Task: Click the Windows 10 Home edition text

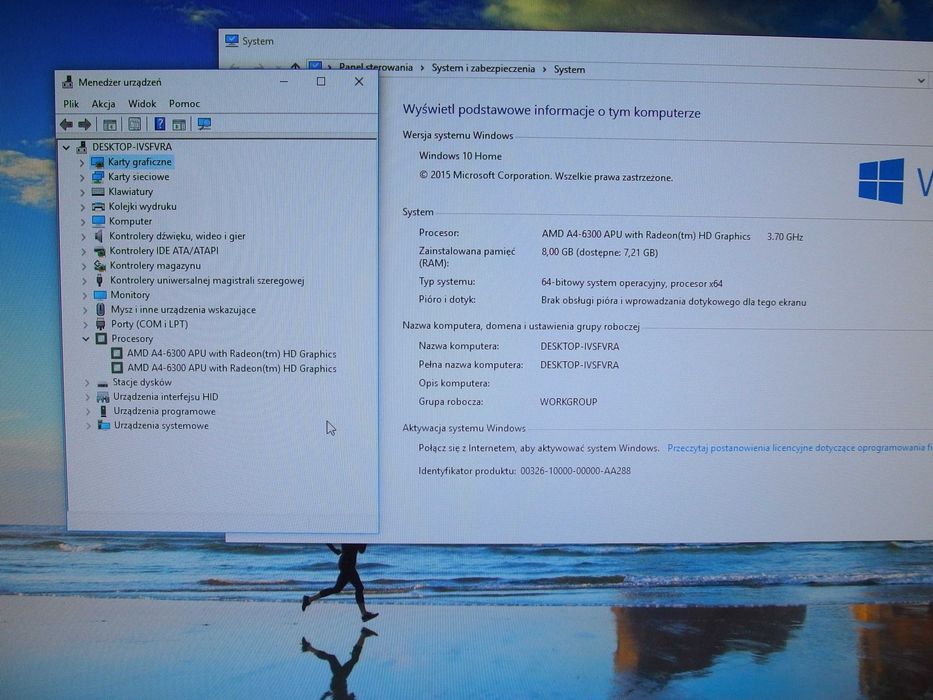Action: click(460, 156)
